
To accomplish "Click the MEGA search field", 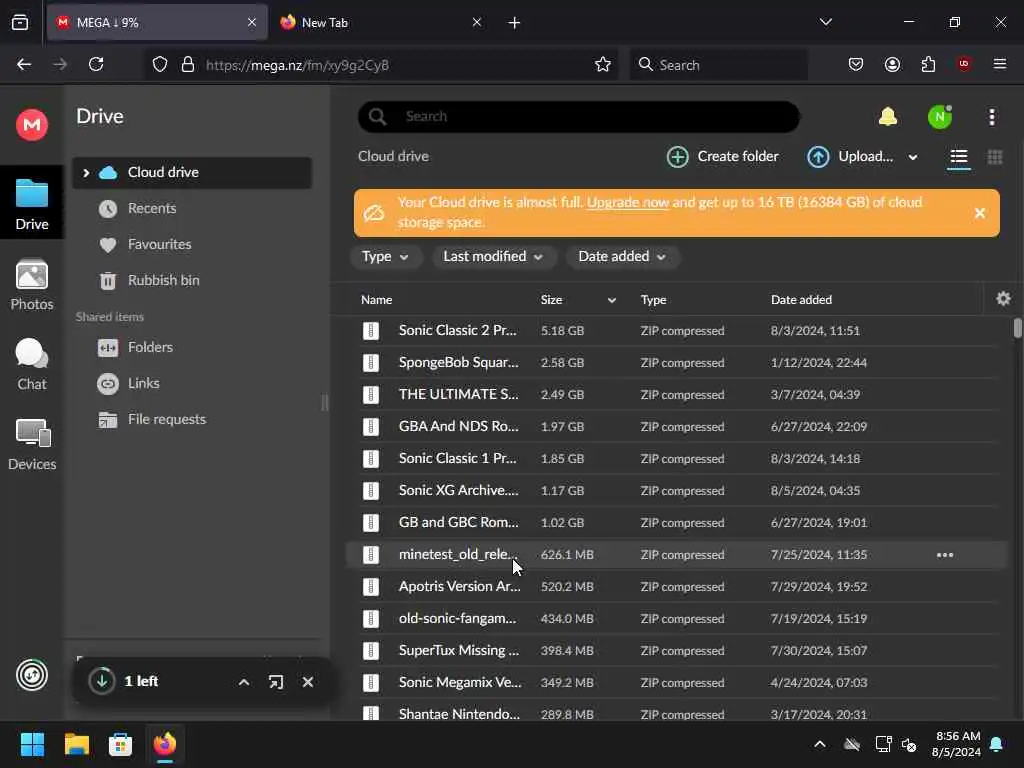I will tap(579, 117).
